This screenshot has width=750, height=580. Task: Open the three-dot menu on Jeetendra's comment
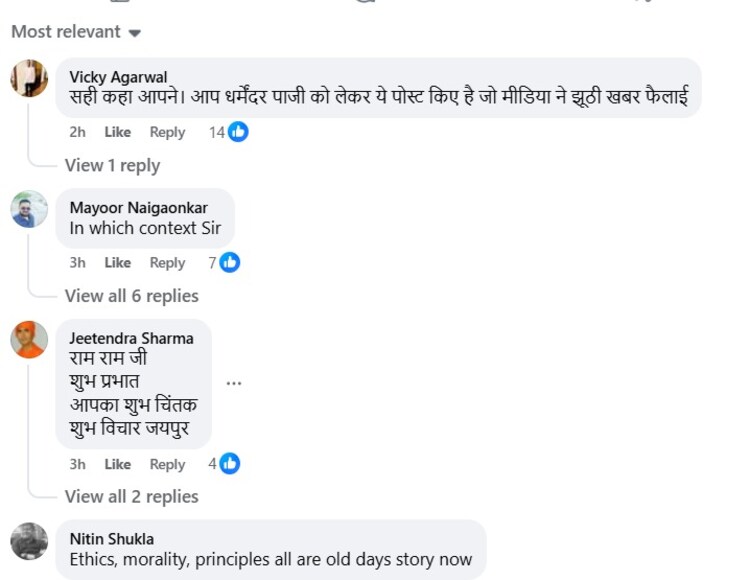click(234, 383)
